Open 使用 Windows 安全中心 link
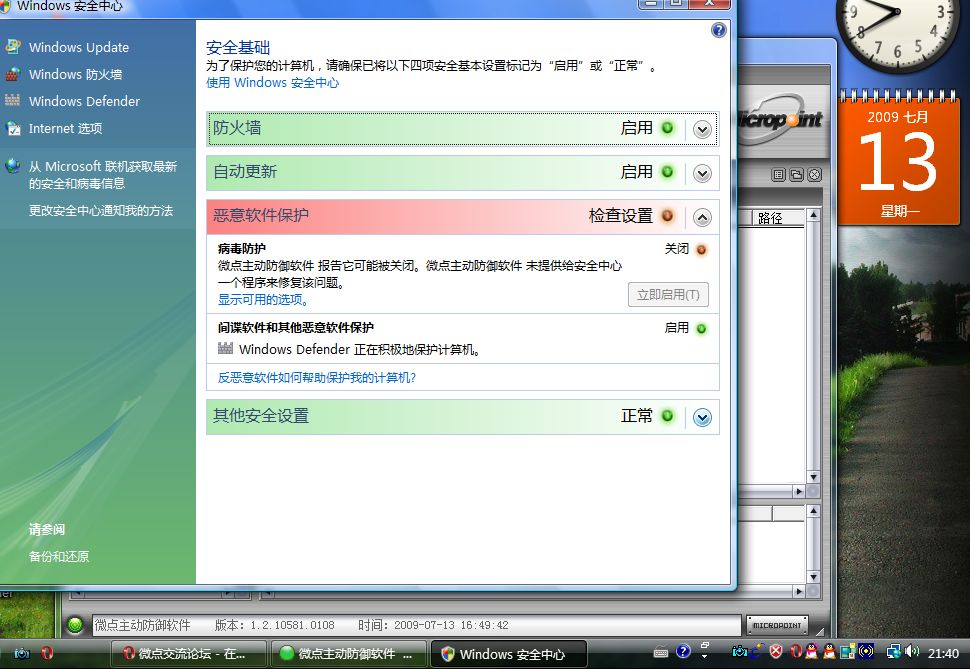The width and height of the screenshot is (970, 669). [x=272, y=82]
